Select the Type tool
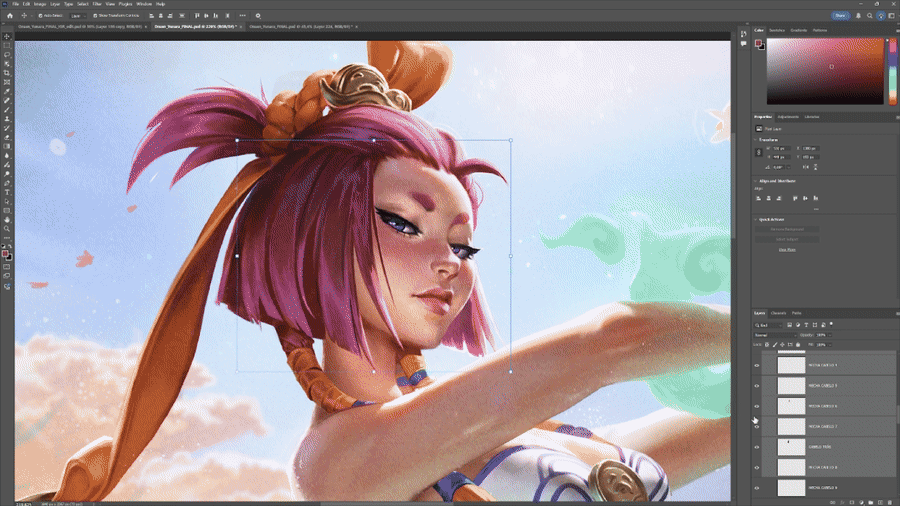 coord(7,192)
